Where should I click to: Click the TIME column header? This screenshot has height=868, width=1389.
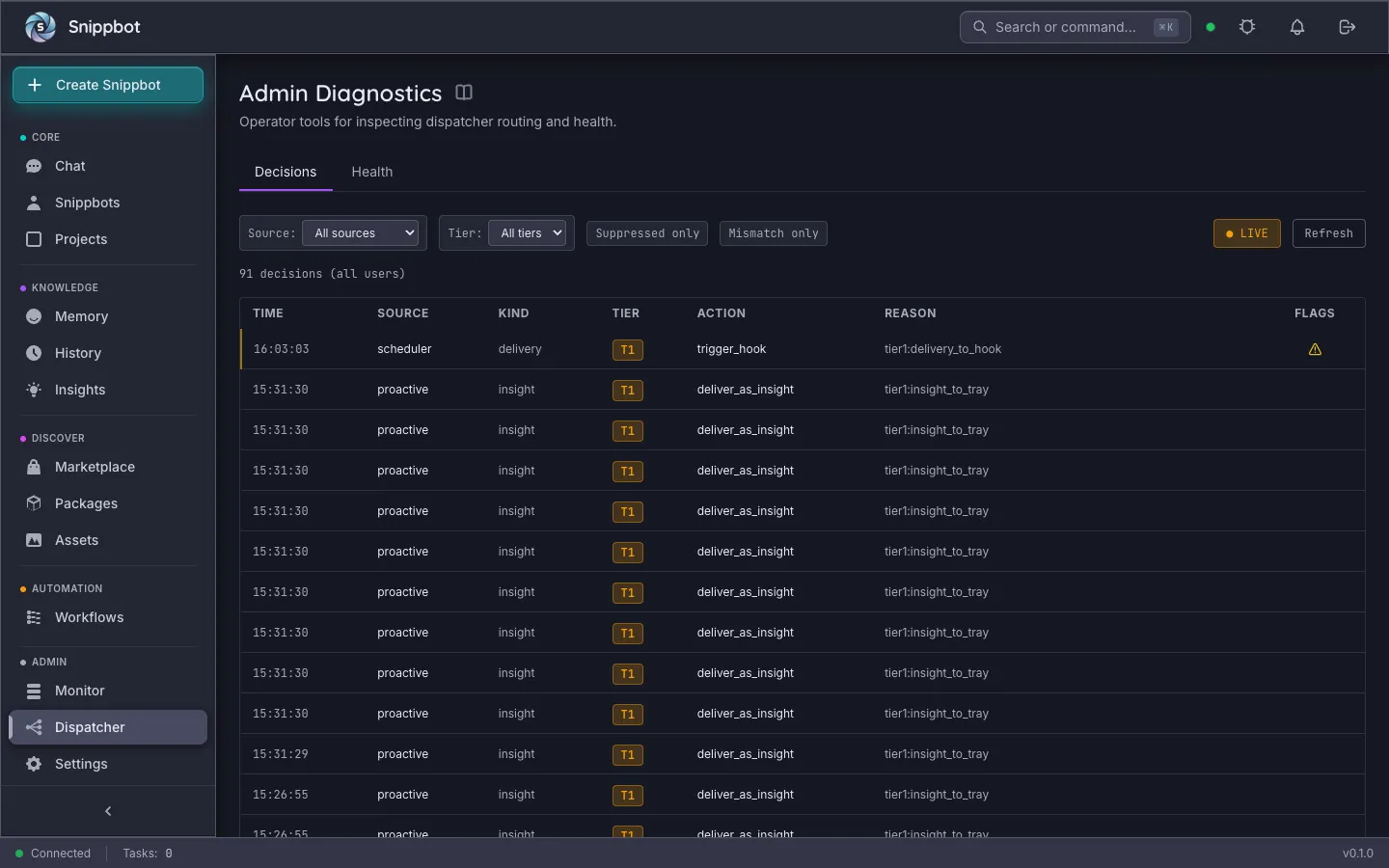tap(268, 313)
